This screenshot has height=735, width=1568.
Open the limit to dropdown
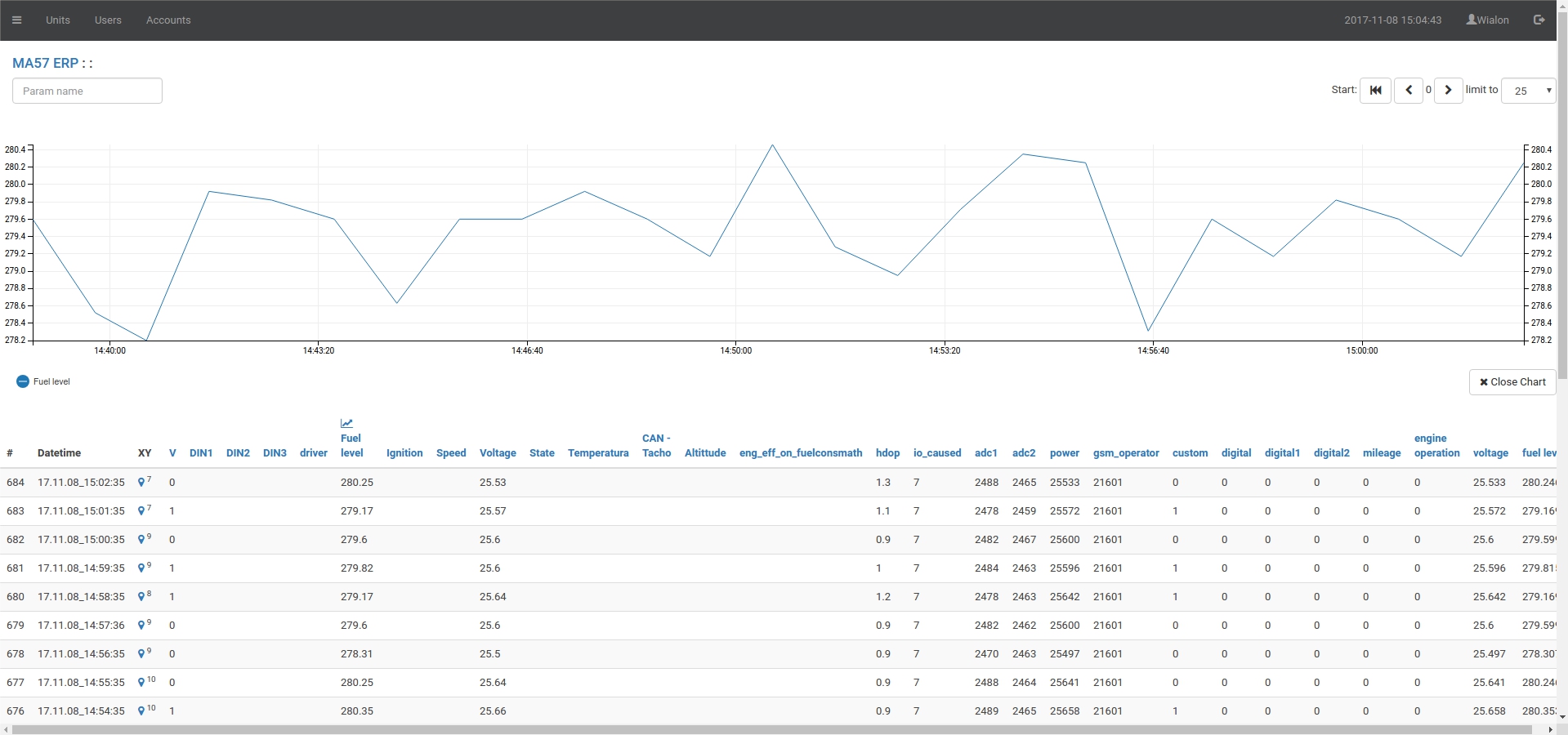pyautogui.click(x=1528, y=91)
